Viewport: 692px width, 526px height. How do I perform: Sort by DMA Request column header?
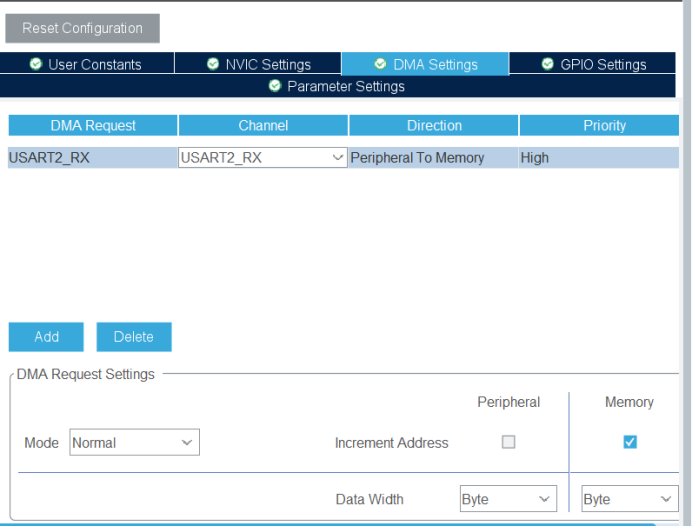click(93, 125)
